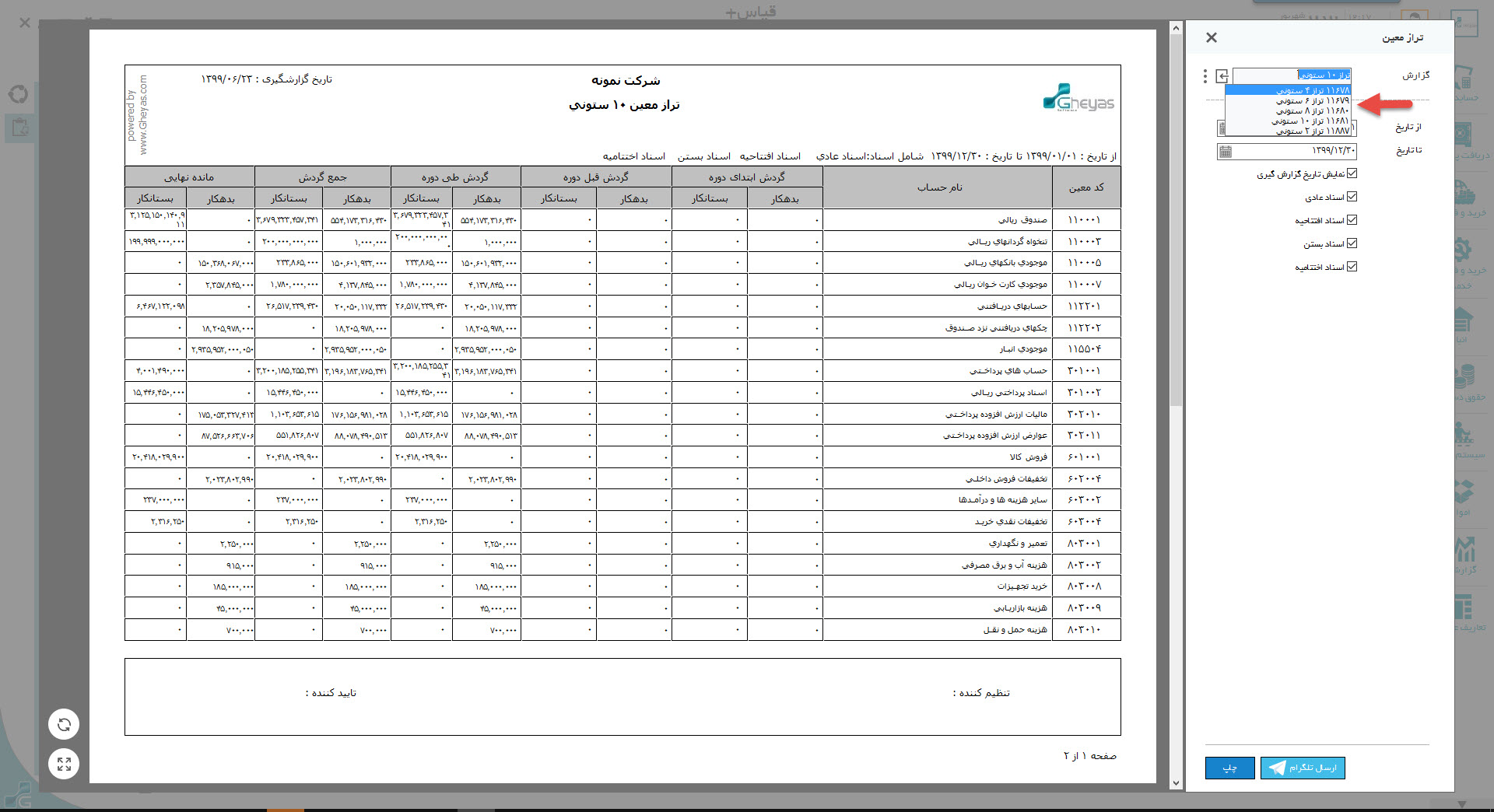
Task: Click the fullscreen expand round button
Action: click(x=64, y=764)
